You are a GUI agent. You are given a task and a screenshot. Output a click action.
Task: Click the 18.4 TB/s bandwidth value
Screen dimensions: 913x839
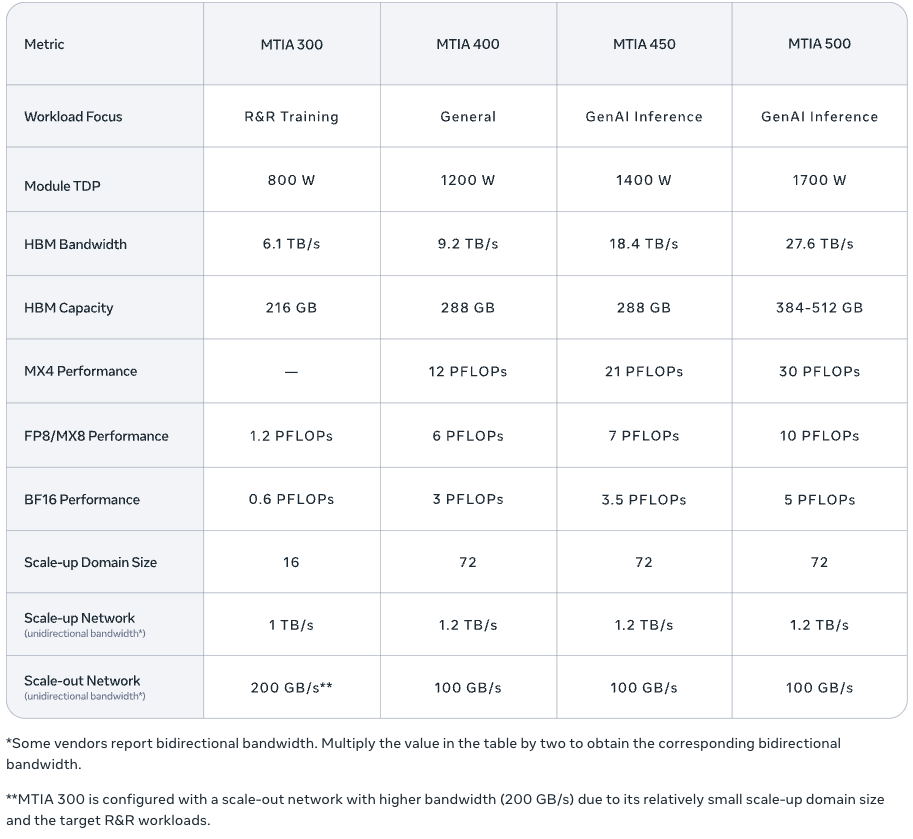(x=644, y=244)
